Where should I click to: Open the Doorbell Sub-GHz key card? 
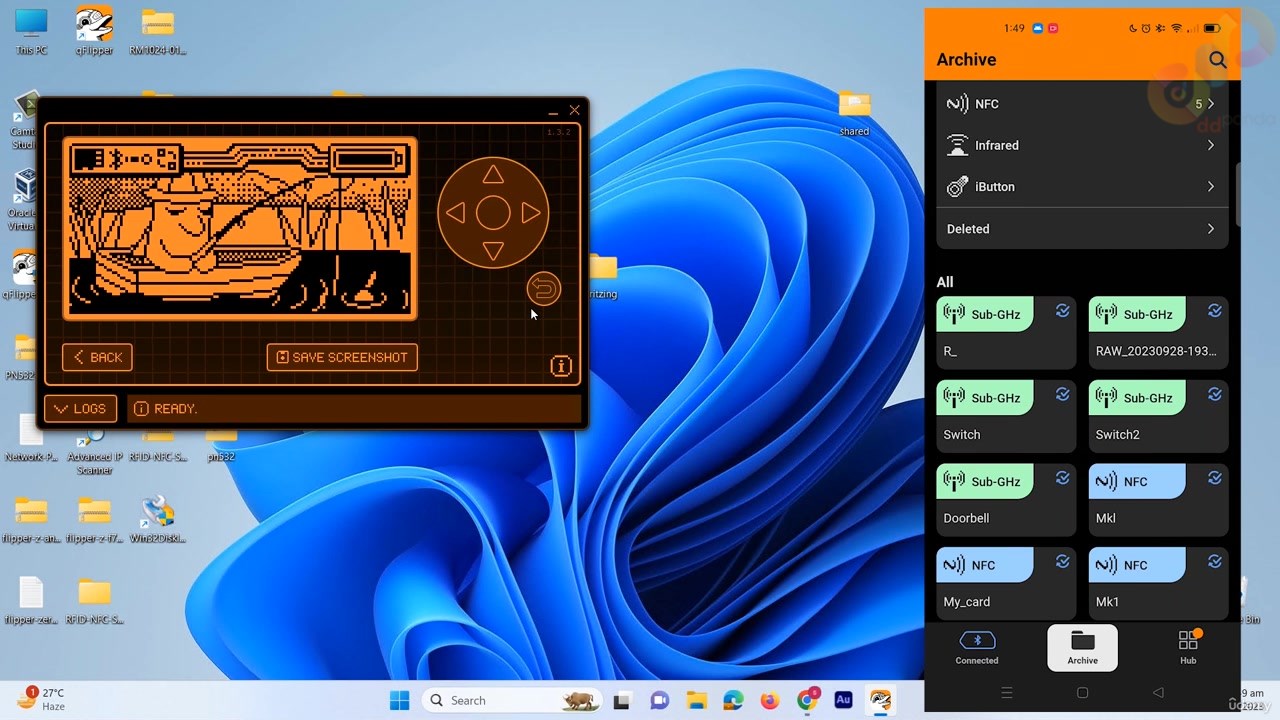coord(1006,500)
